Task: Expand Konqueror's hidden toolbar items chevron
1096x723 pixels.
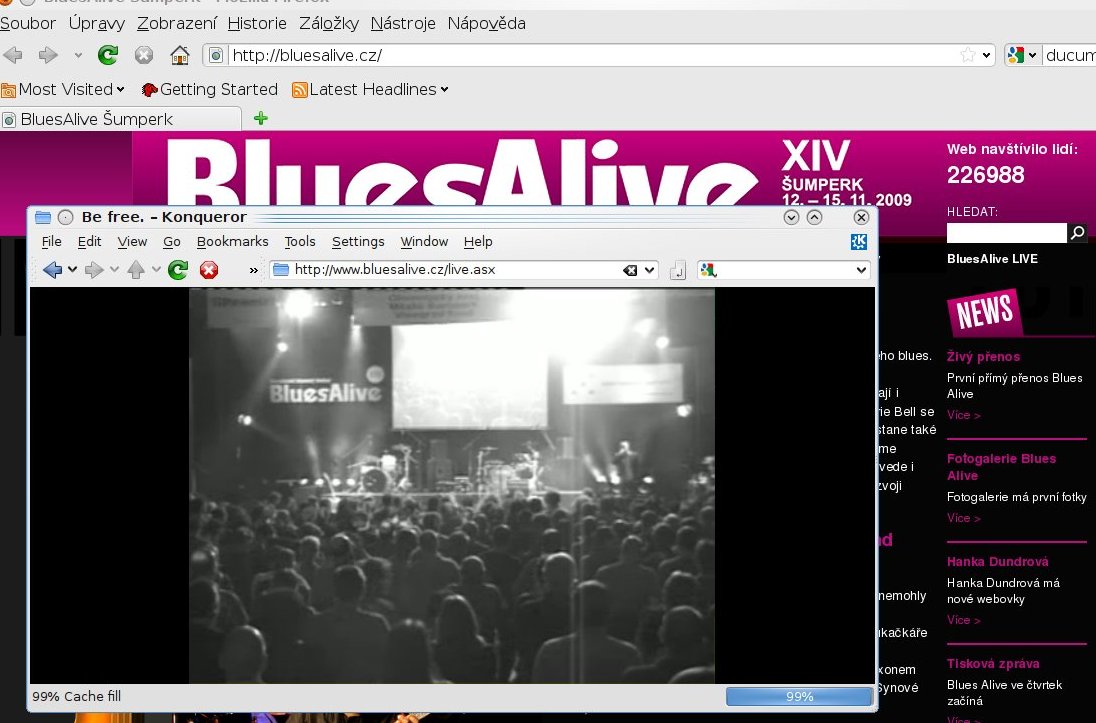Action: (253, 270)
